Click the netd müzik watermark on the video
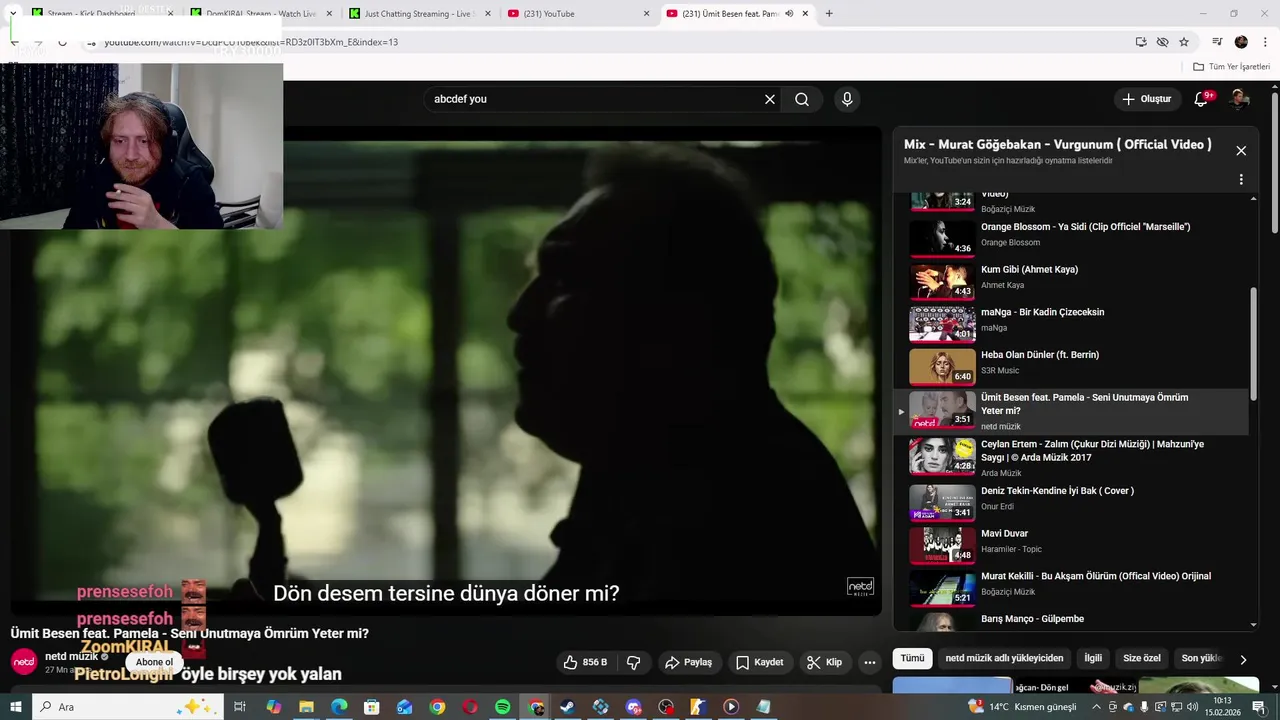The height and width of the screenshot is (720, 1280). point(860,587)
